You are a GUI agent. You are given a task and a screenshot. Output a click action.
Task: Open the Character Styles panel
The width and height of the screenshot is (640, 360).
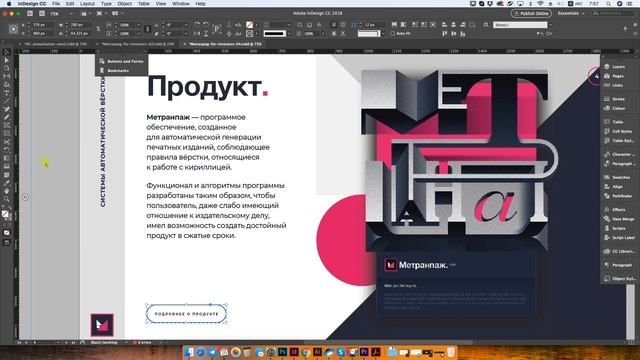tap(619, 154)
